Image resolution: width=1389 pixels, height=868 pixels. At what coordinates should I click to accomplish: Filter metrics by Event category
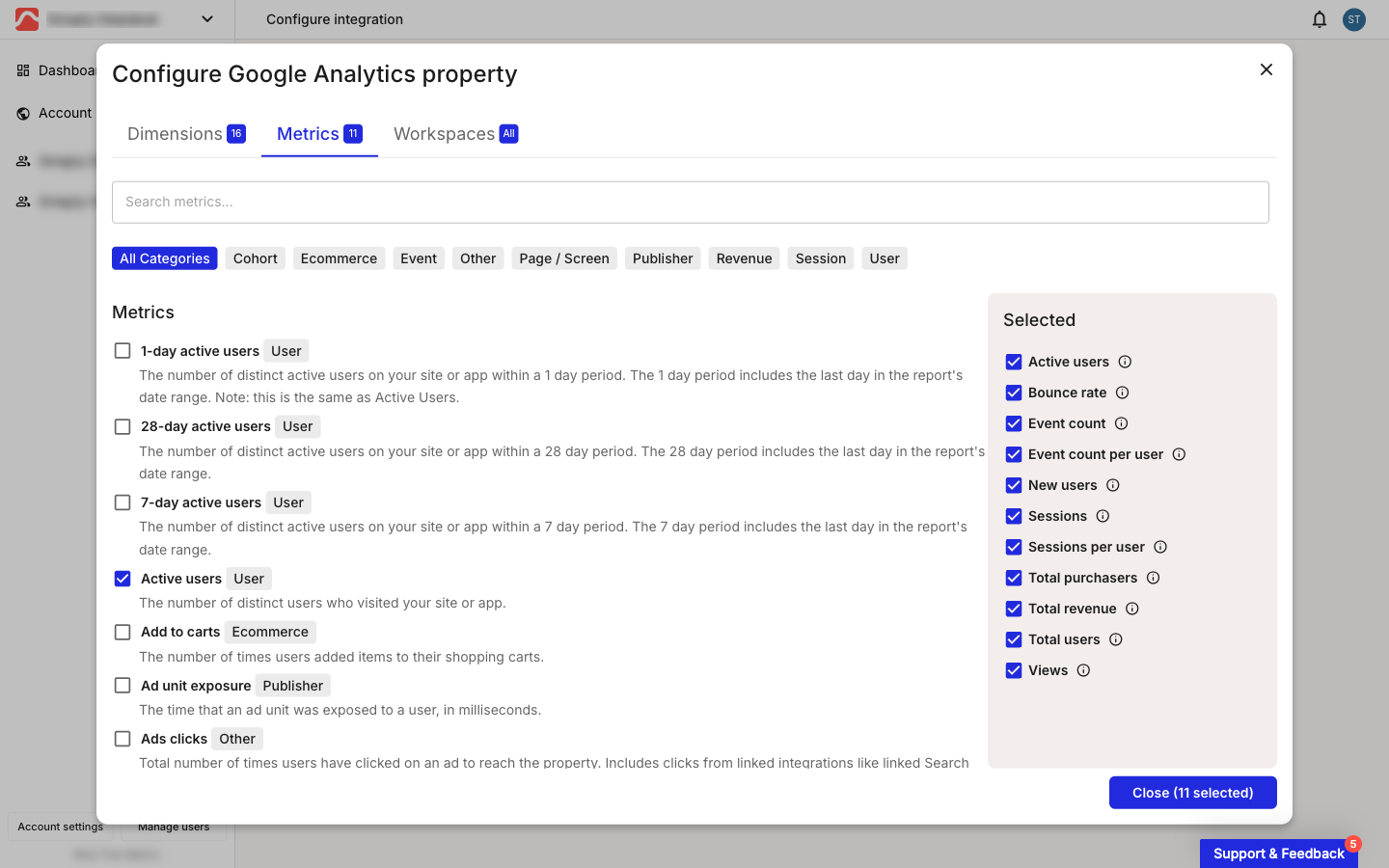point(419,258)
